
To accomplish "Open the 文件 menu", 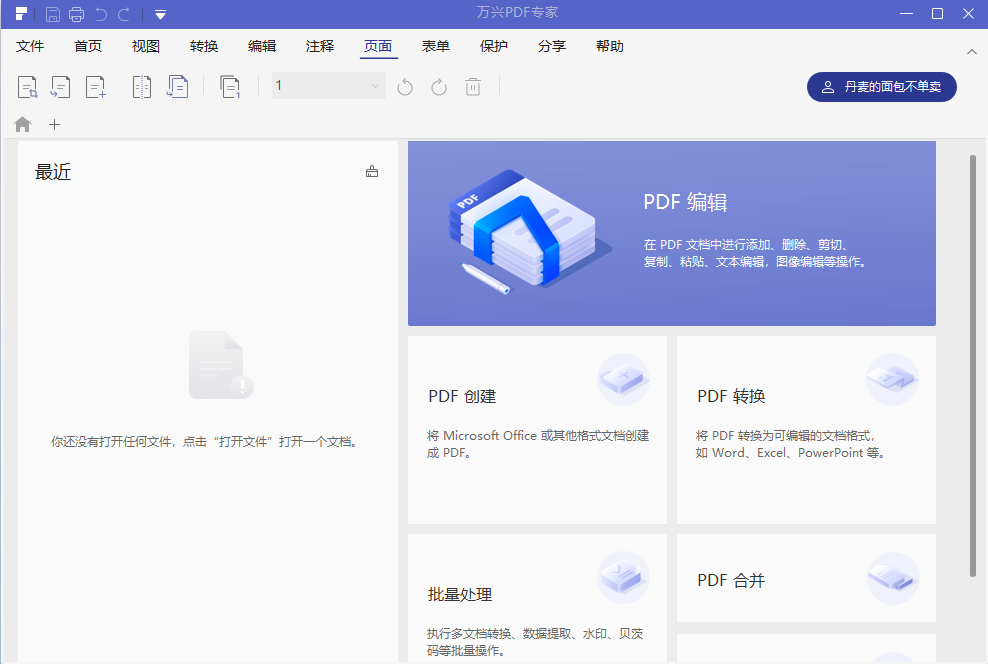I will [x=30, y=46].
